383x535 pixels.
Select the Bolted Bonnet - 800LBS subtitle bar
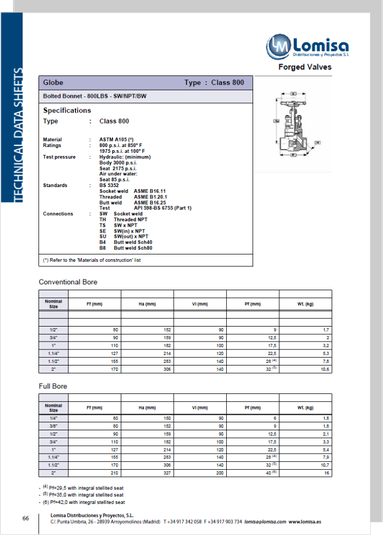146,96
